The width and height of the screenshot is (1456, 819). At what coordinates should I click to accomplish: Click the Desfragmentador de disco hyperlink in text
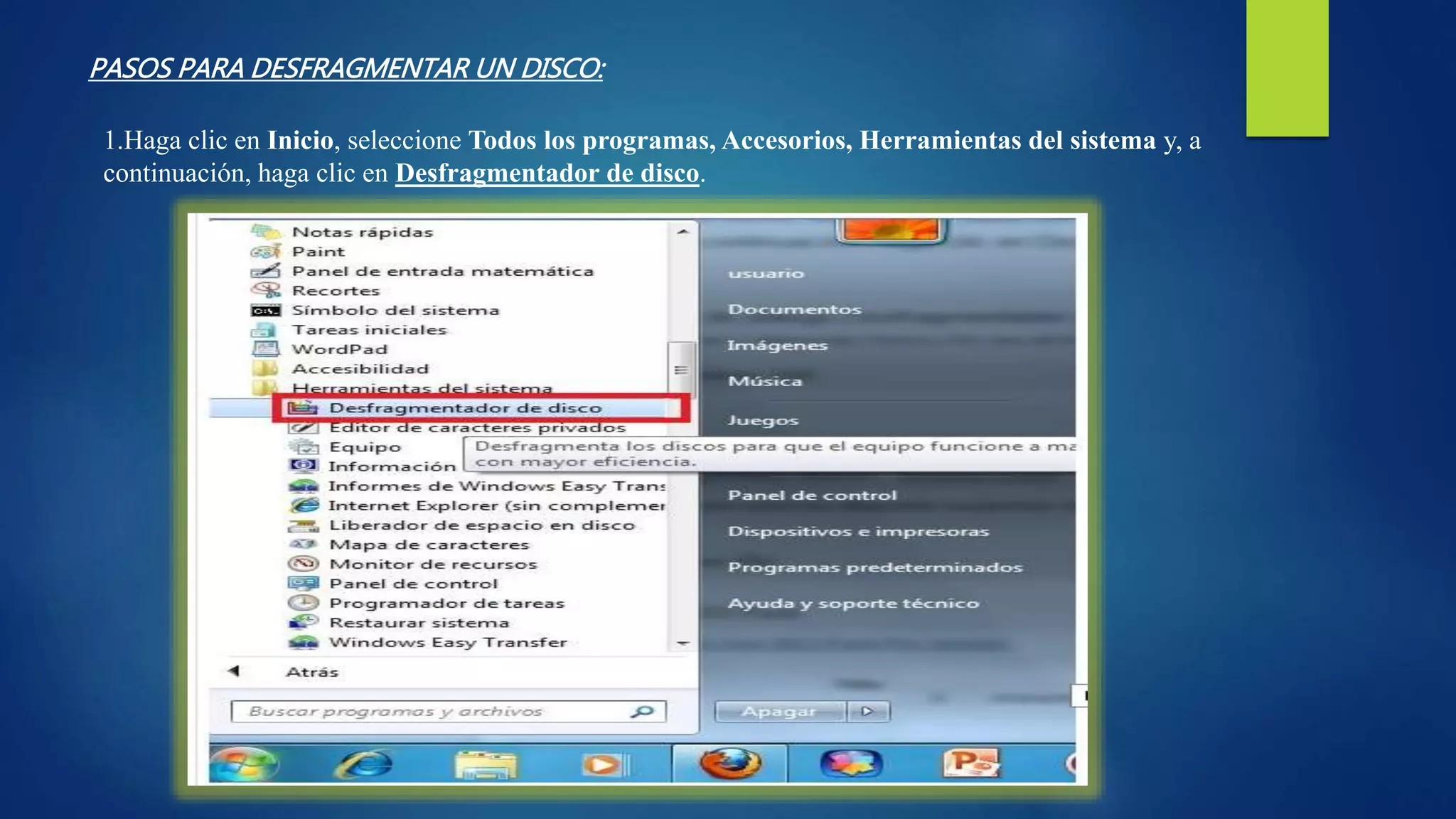pyautogui.click(x=547, y=173)
